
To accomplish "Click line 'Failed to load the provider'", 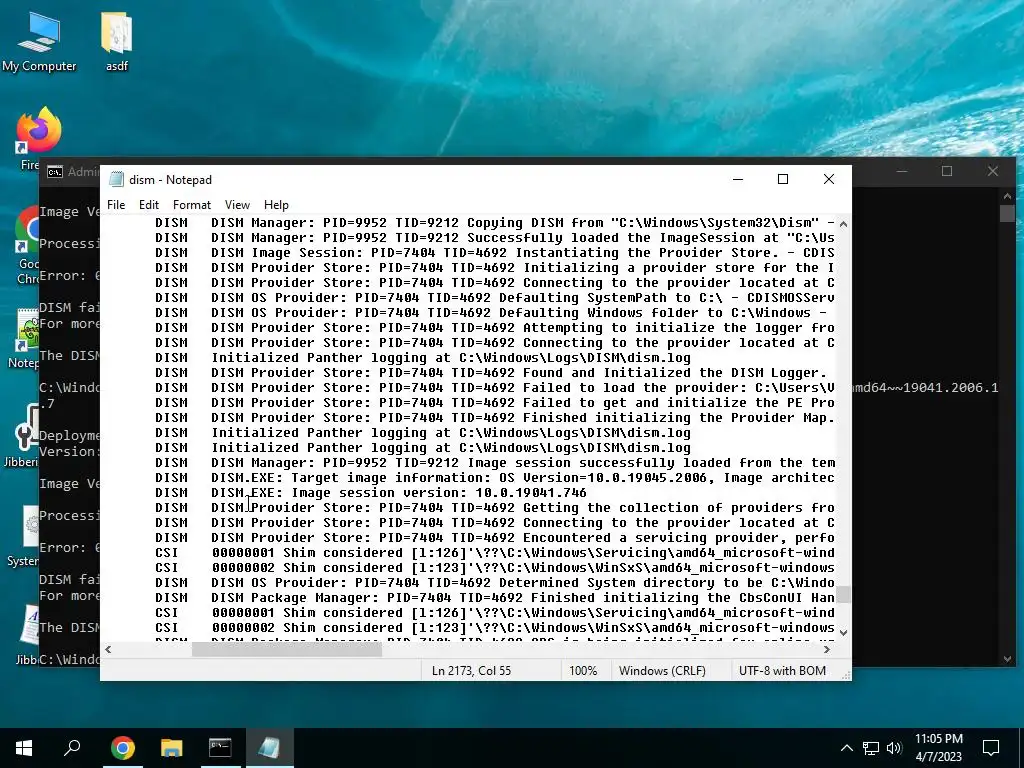I will [522, 387].
